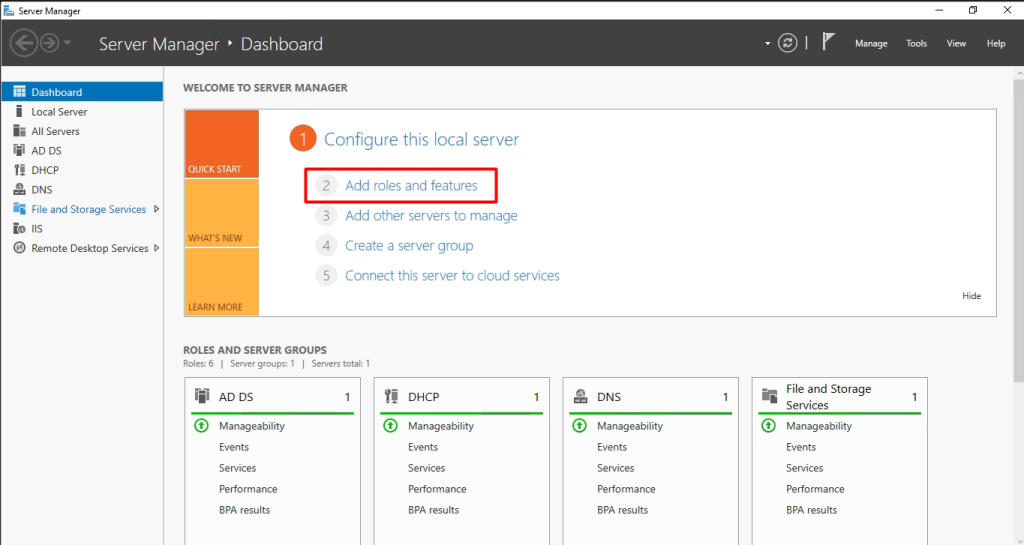The image size is (1024, 545).
Task: Open the notifications flag icon
Action: point(828,43)
